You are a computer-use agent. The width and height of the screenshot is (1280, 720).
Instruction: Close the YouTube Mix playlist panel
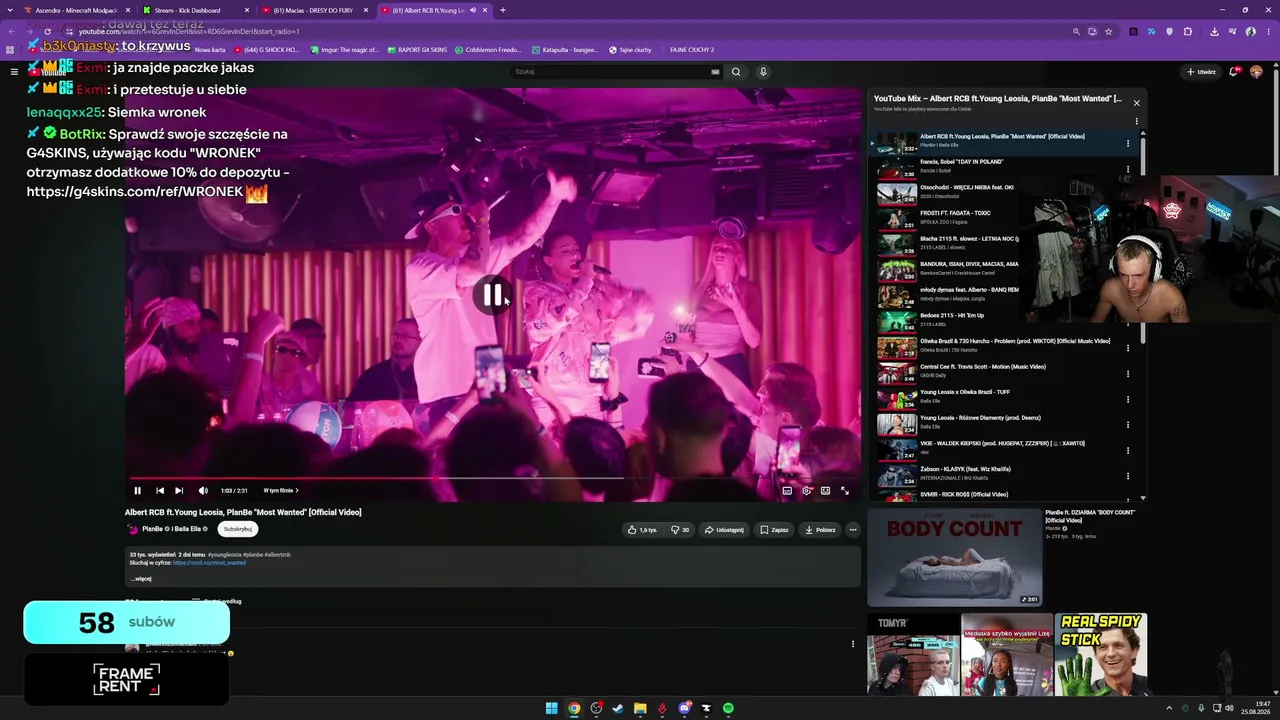click(x=1136, y=103)
